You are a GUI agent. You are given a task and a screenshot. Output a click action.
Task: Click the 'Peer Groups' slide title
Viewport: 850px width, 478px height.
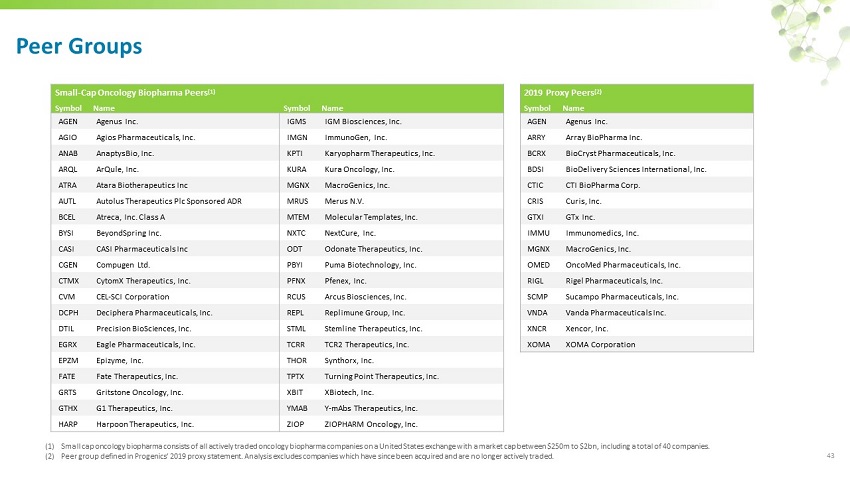pyautogui.click(x=79, y=46)
